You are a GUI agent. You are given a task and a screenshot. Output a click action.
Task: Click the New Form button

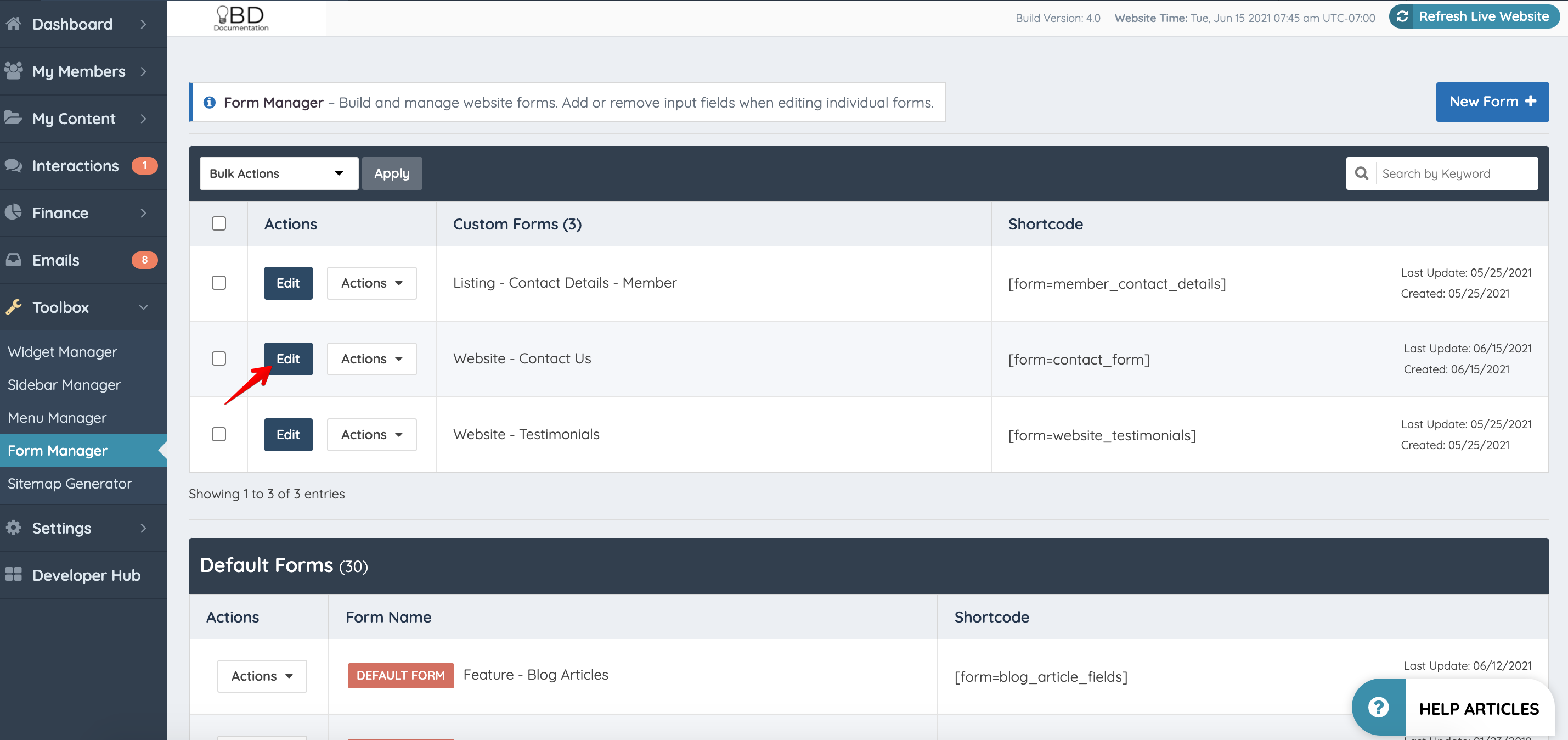(x=1492, y=102)
